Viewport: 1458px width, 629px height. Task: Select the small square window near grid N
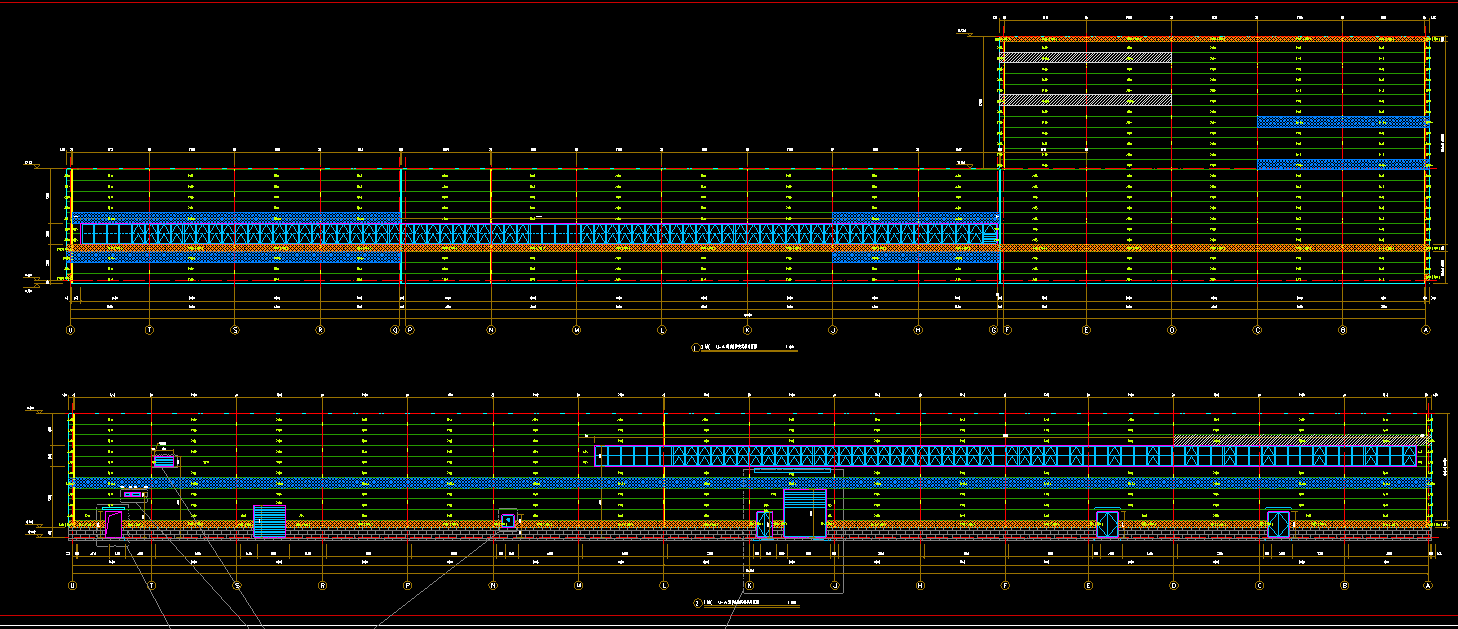click(508, 521)
